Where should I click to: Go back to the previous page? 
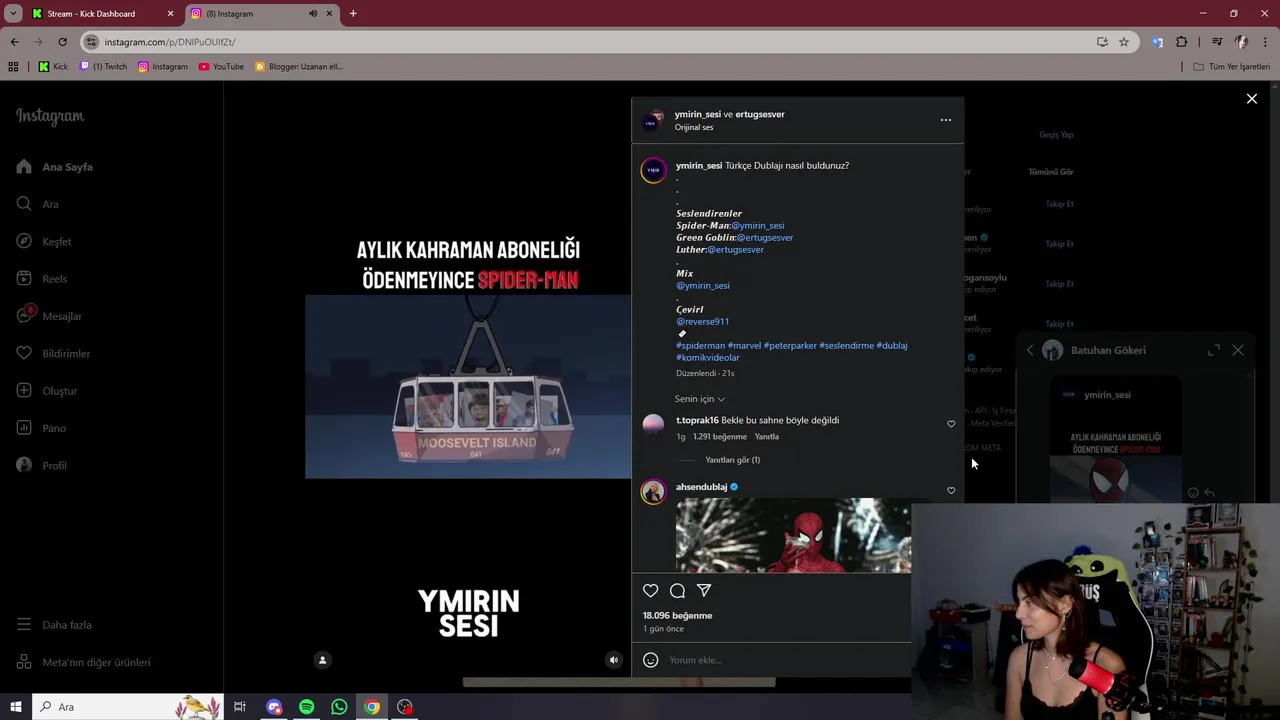14,42
